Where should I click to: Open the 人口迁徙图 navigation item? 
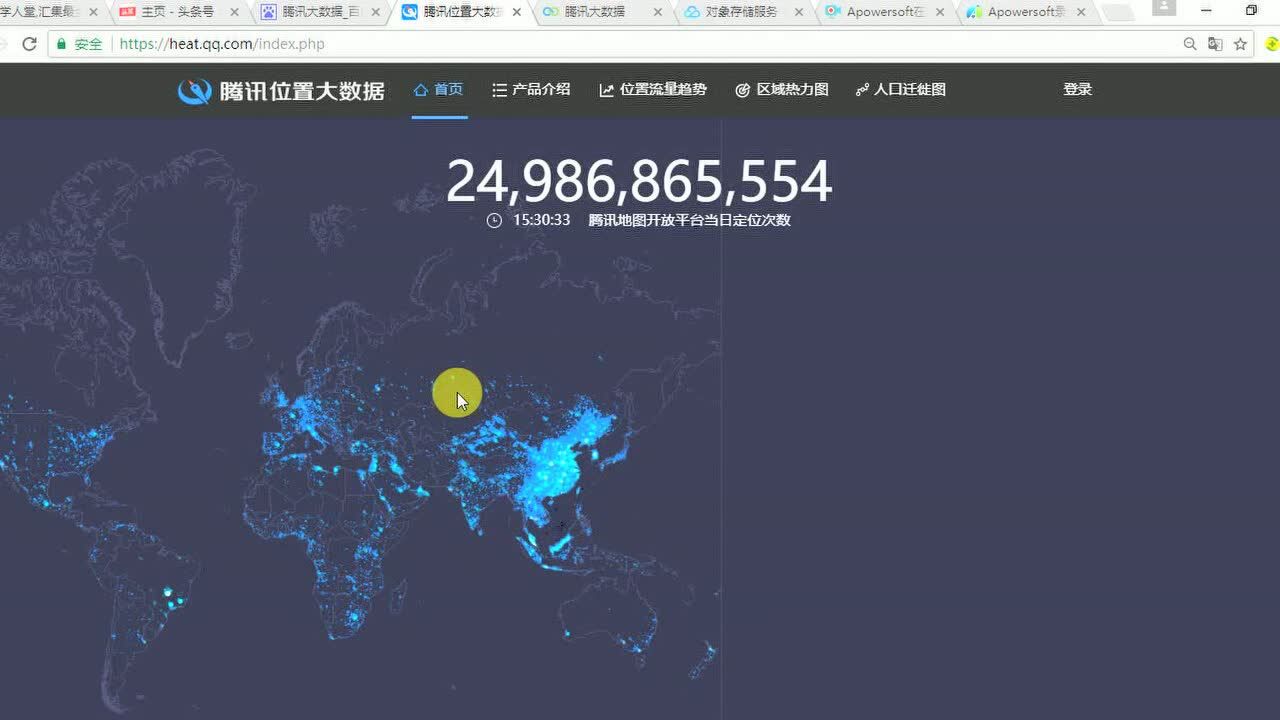[900, 89]
